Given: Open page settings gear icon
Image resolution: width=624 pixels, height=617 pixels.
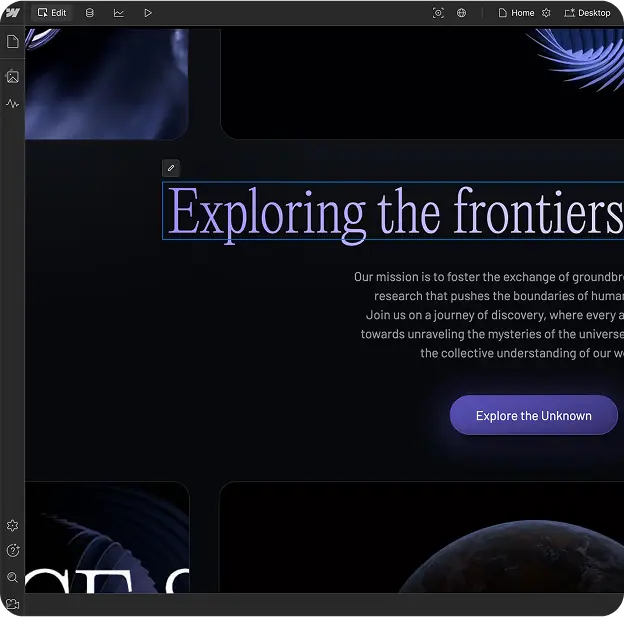Looking at the screenshot, I should pyautogui.click(x=546, y=13).
